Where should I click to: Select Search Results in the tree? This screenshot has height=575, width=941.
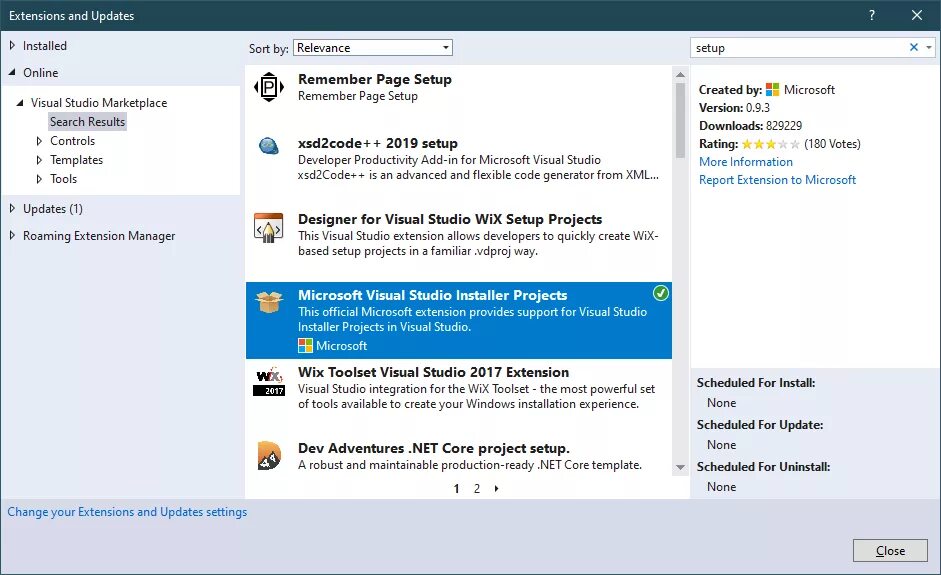click(x=87, y=122)
